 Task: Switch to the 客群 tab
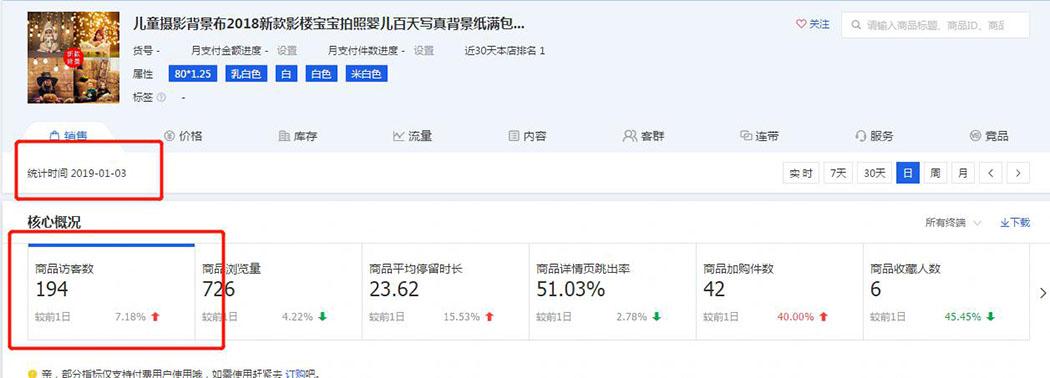[x=643, y=136]
